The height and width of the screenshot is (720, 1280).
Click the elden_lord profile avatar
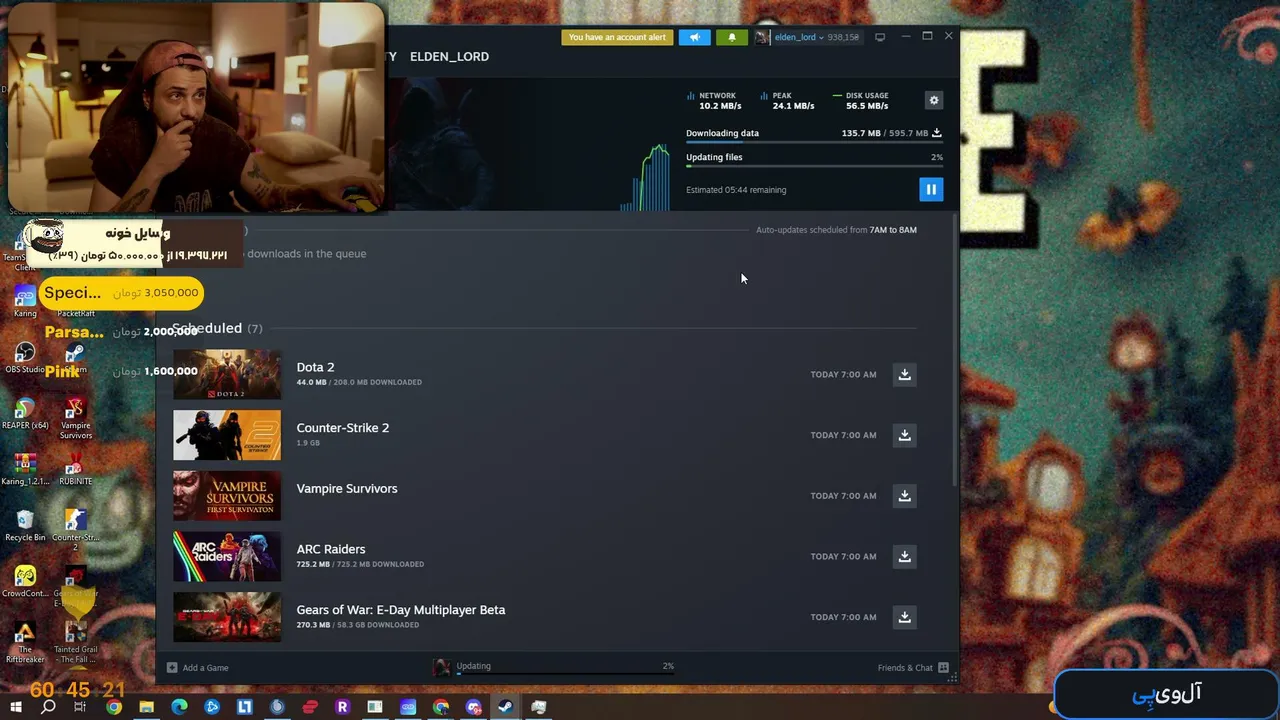(x=762, y=37)
